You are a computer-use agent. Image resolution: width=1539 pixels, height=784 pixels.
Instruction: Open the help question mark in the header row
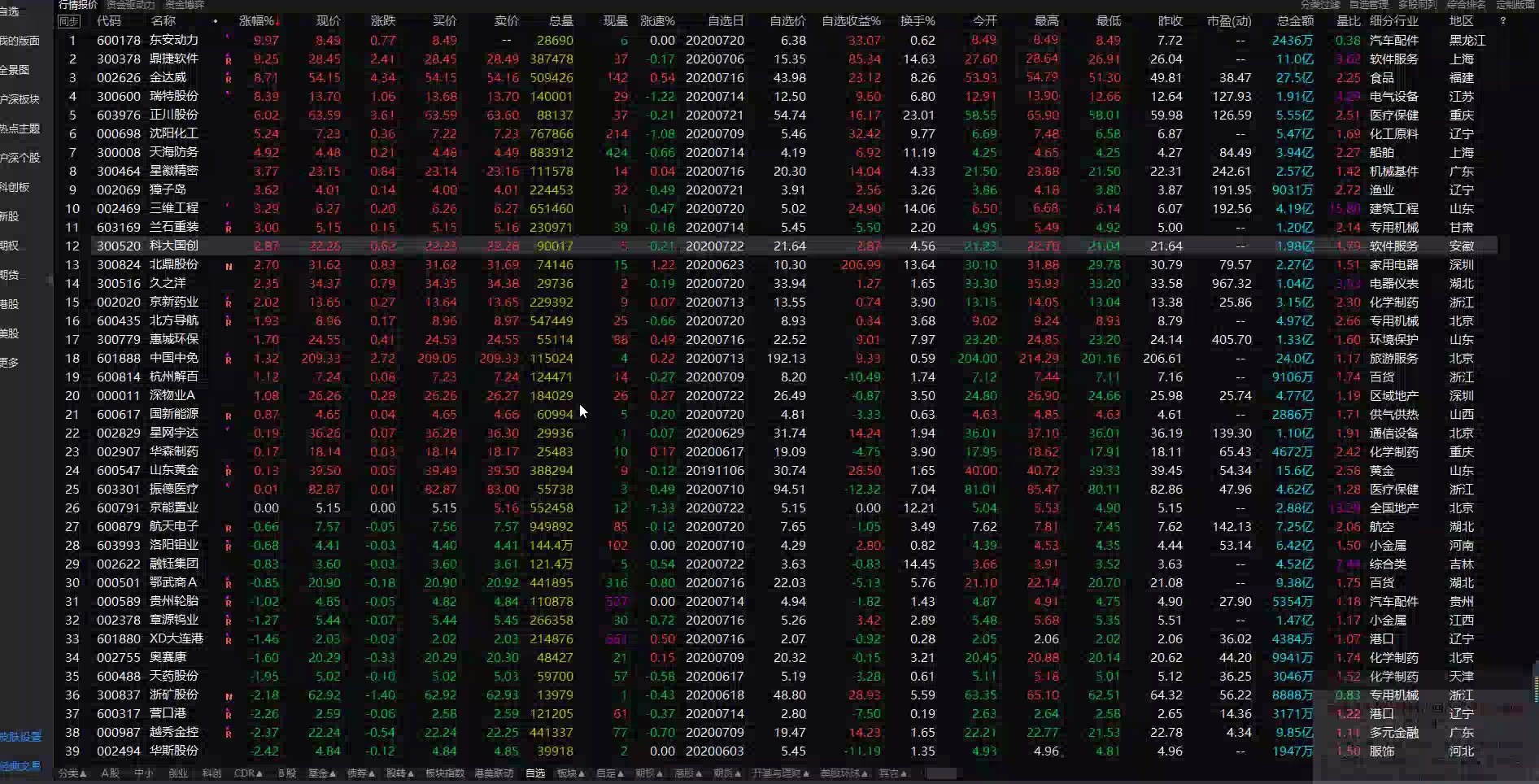click(x=1502, y=21)
